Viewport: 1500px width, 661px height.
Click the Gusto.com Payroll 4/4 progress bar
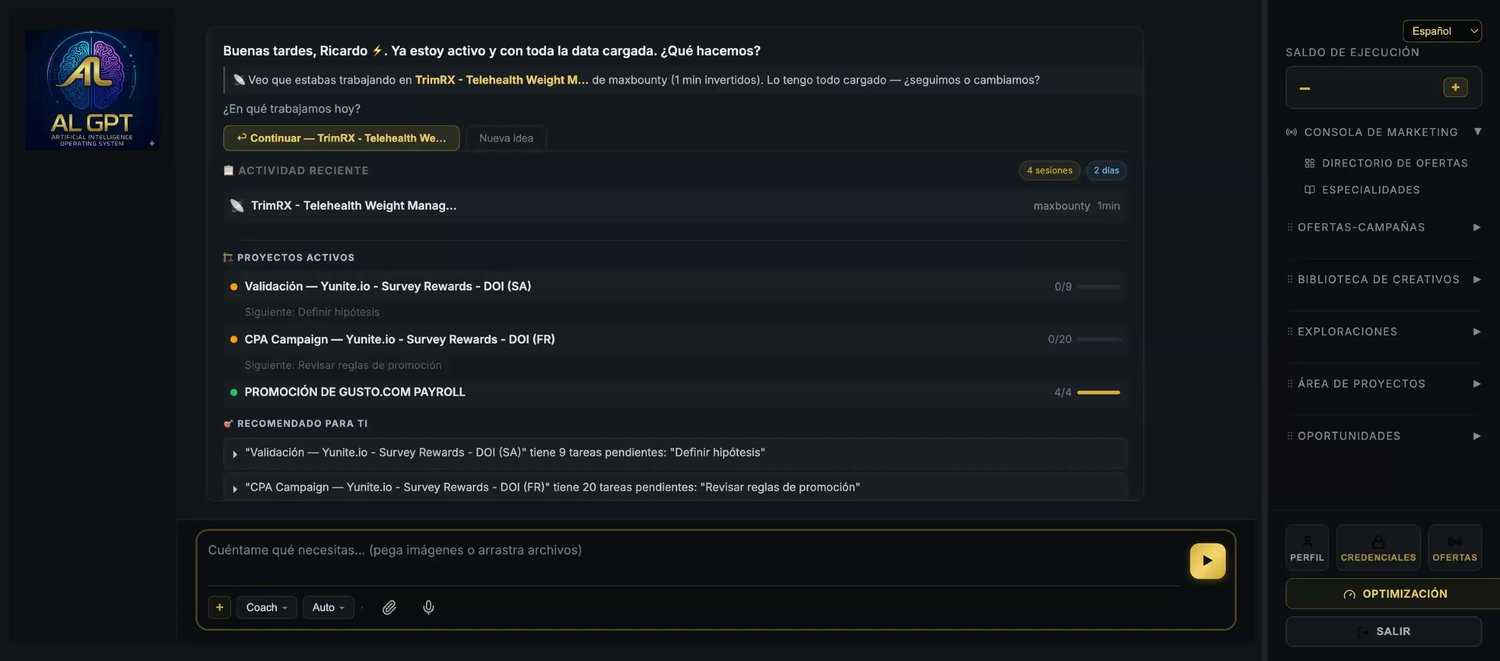click(x=1099, y=392)
